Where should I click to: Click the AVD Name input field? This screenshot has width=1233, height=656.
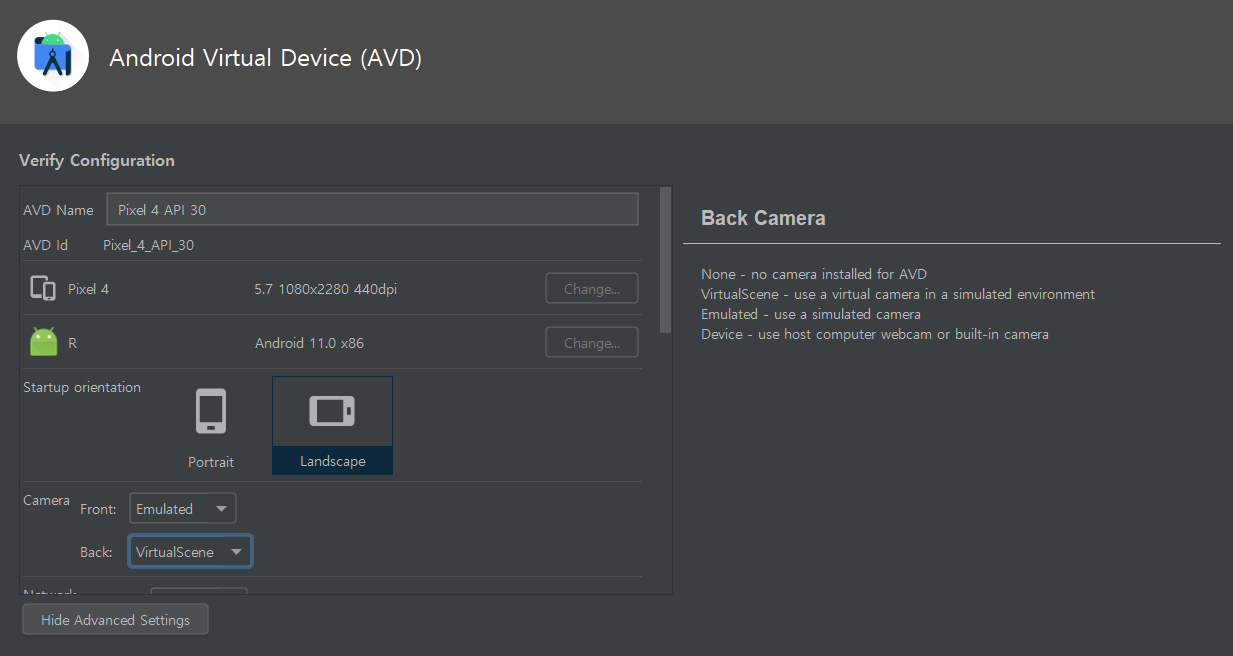[x=372, y=209]
